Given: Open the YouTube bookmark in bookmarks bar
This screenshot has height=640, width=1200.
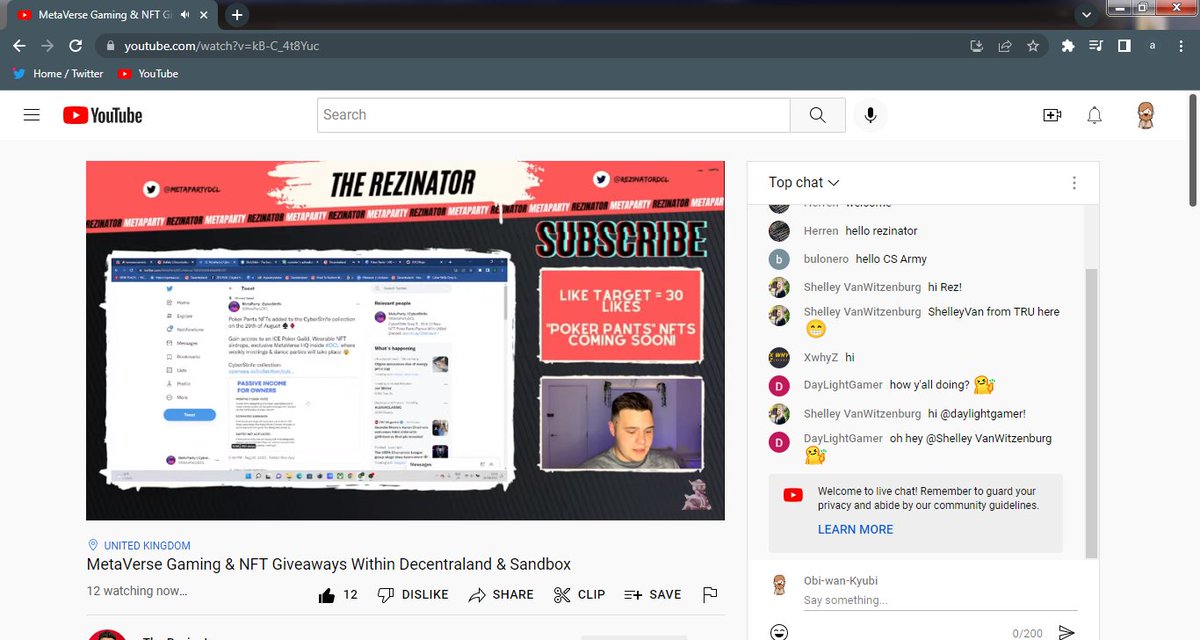Looking at the screenshot, I should pyautogui.click(x=148, y=74).
